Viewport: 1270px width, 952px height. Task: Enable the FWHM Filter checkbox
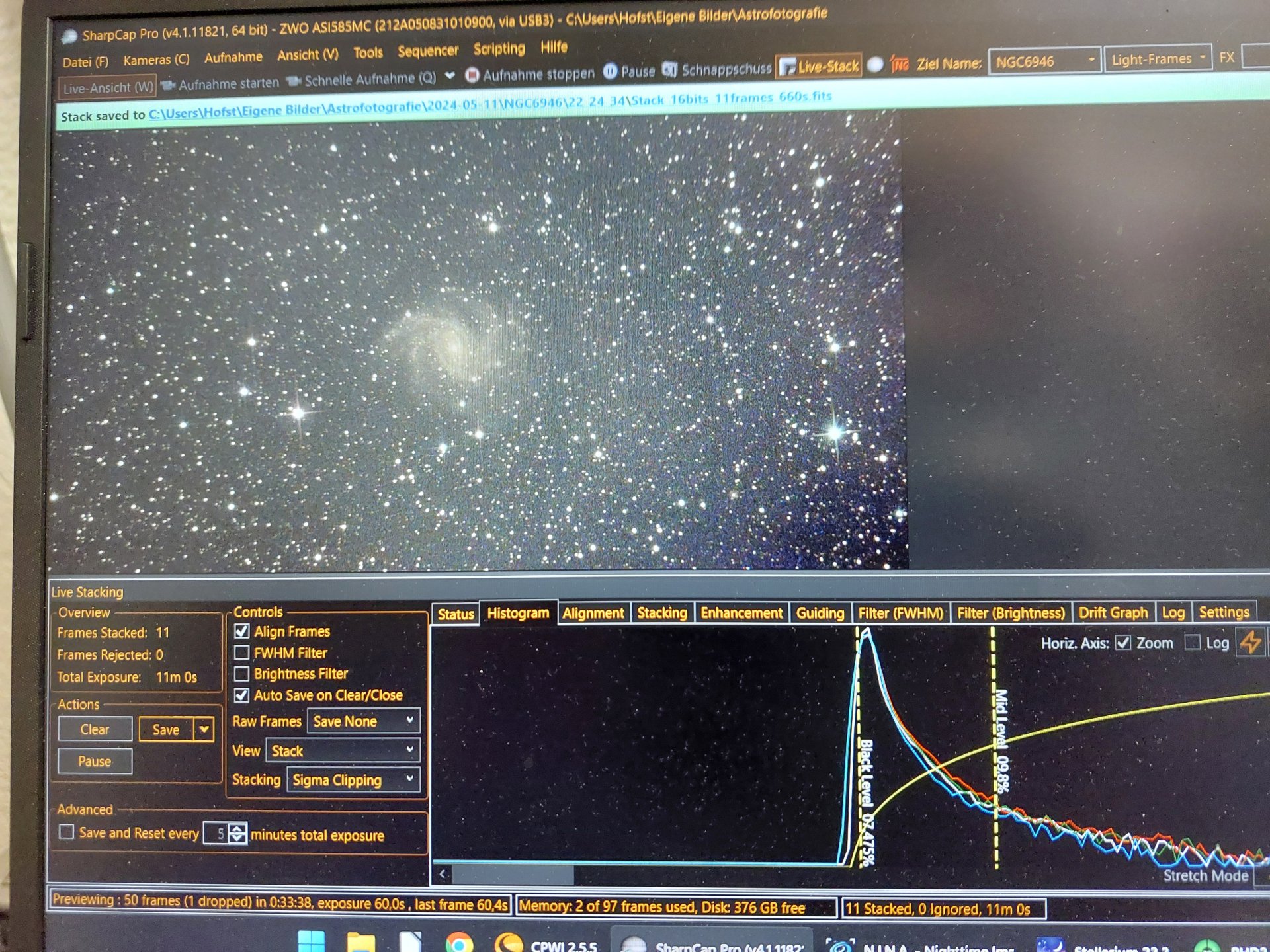pyautogui.click(x=242, y=653)
